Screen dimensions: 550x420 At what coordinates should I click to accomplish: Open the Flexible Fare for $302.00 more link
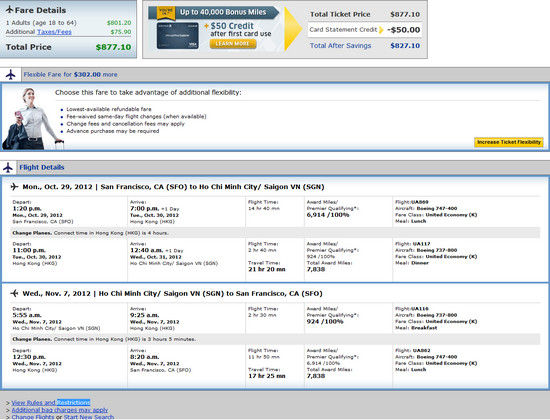click(71, 75)
